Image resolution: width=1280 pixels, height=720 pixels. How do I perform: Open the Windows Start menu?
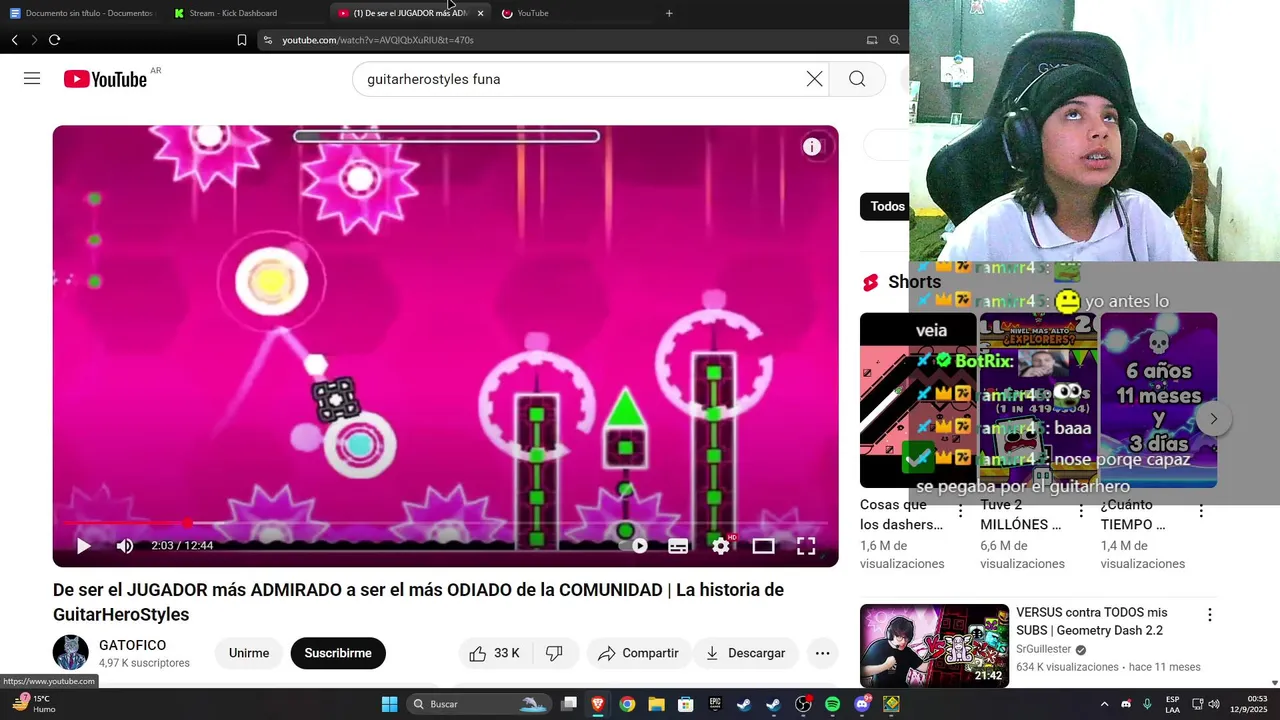coord(389,704)
